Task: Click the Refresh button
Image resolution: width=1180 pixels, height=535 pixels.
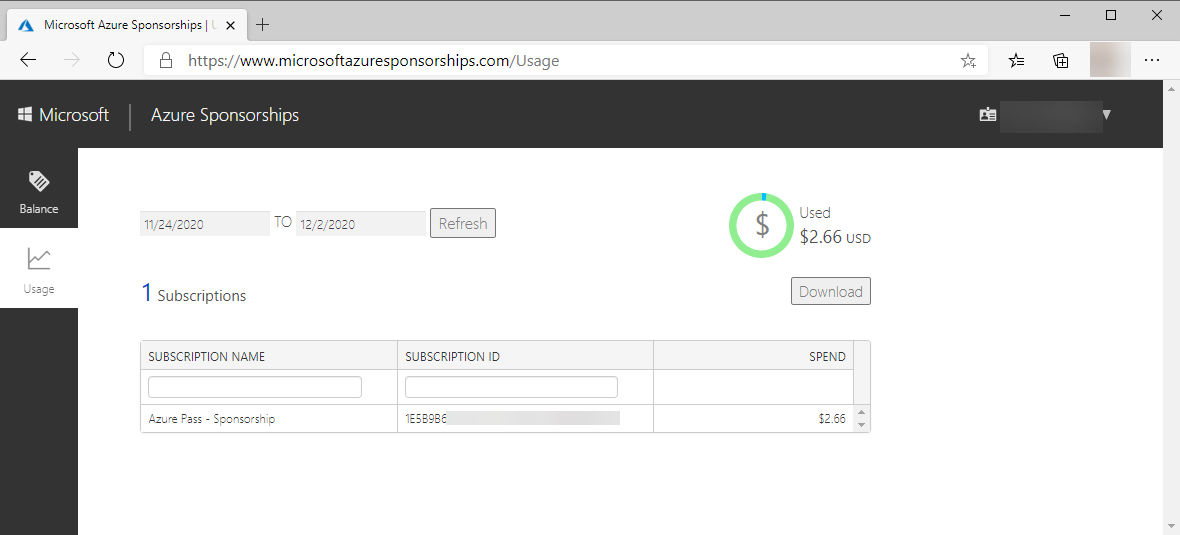Action: point(463,223)
